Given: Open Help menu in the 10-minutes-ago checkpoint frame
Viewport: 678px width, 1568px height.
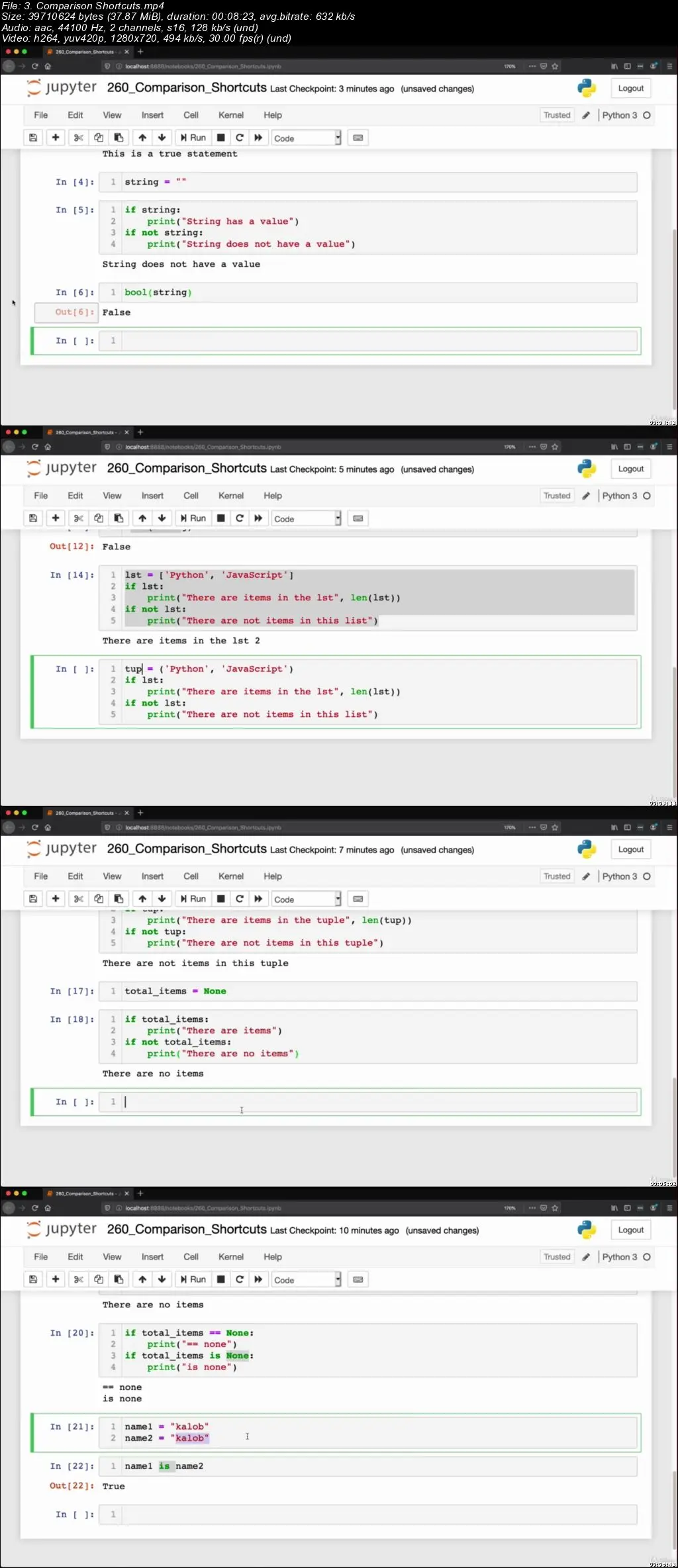Looking at the screenshot, I should [273, 1257].
